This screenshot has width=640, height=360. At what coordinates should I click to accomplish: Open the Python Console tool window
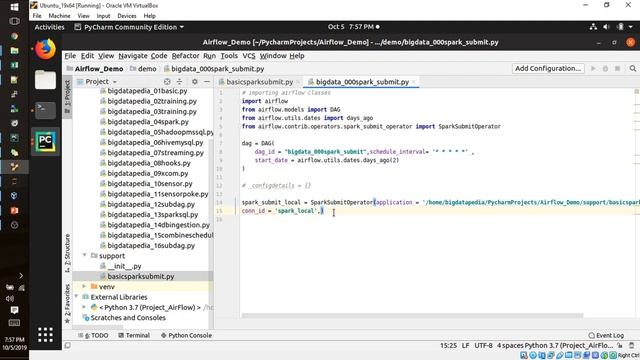click(x=186, y=335)
